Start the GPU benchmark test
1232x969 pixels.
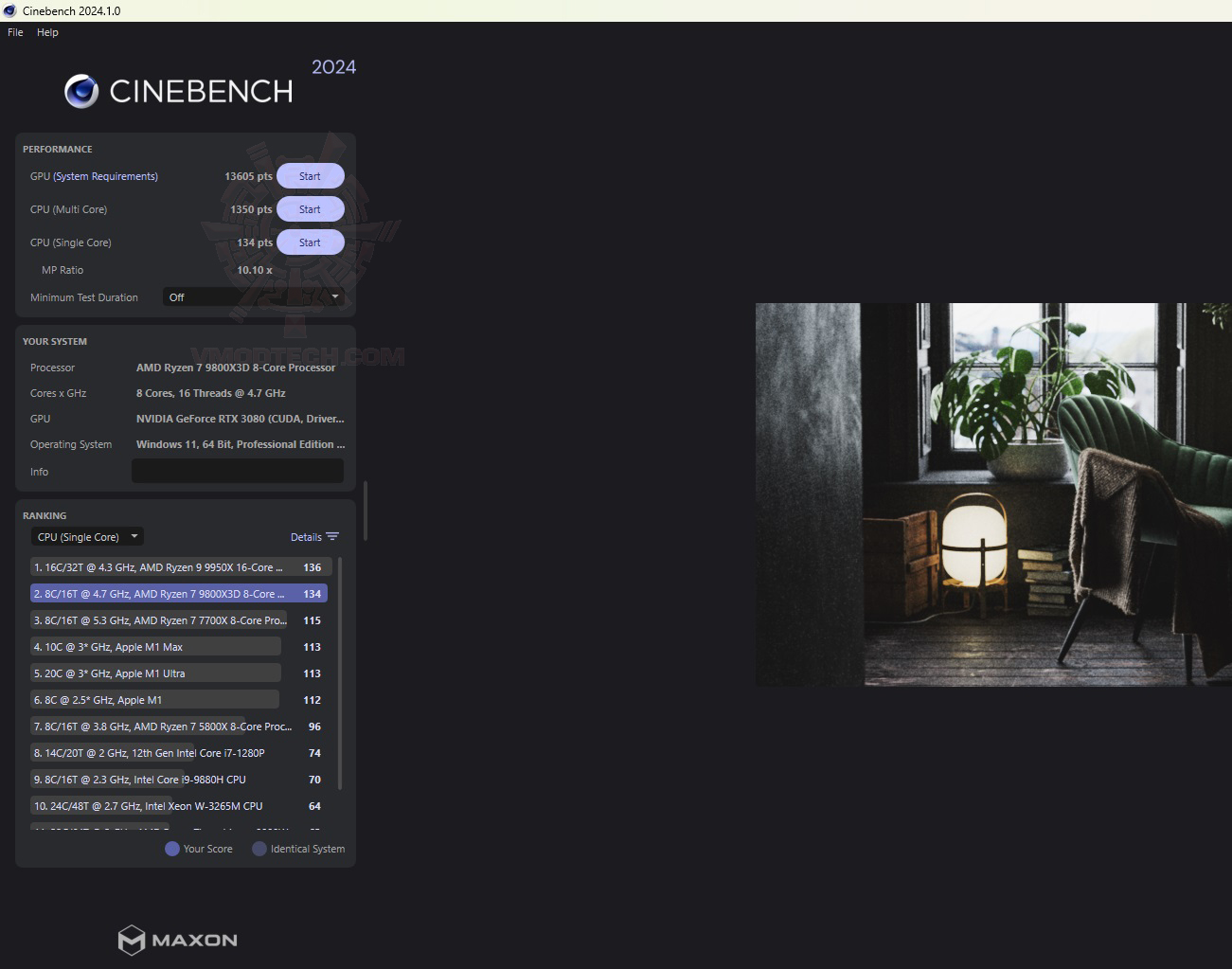(x=310, y=176)
